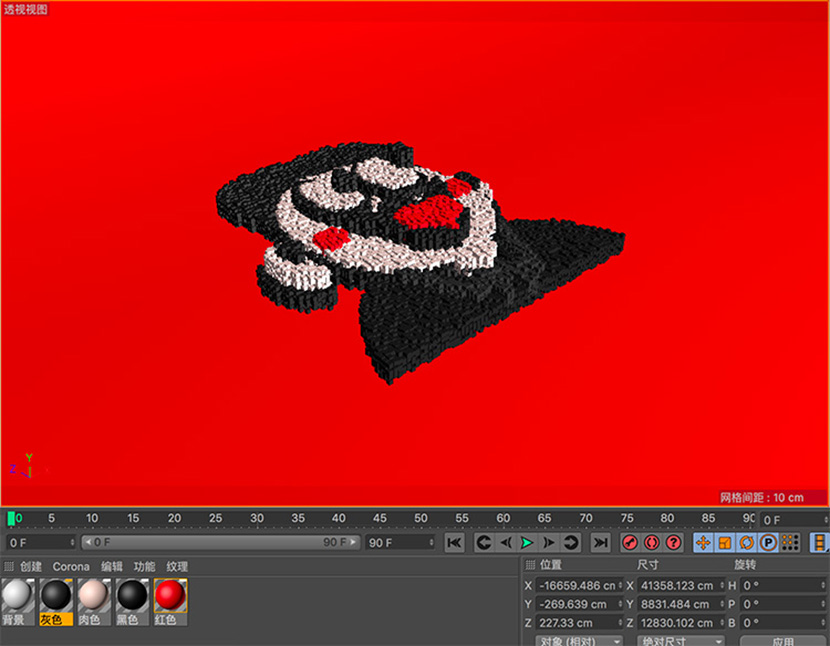Click material manager grip handle icon
Viewport: 830px width, 646px height.
8,567
